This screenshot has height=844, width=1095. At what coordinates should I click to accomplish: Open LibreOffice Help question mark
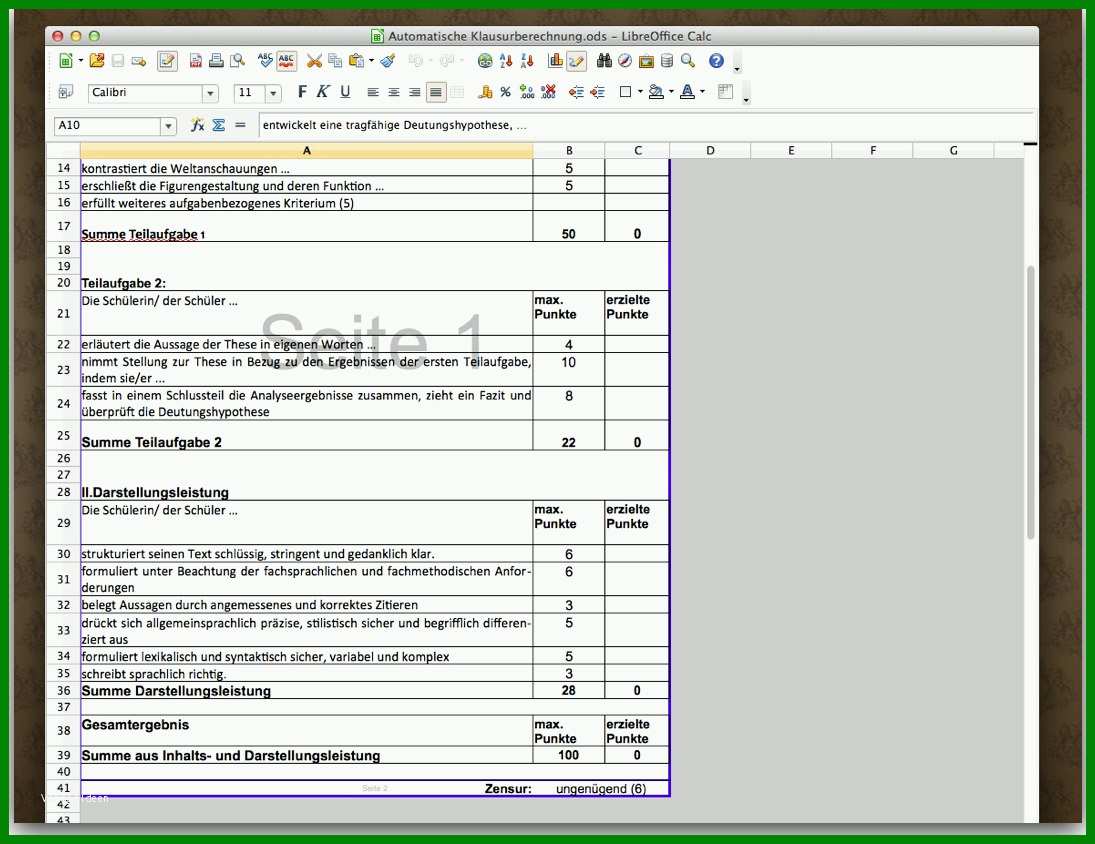(x=716, y=61)
